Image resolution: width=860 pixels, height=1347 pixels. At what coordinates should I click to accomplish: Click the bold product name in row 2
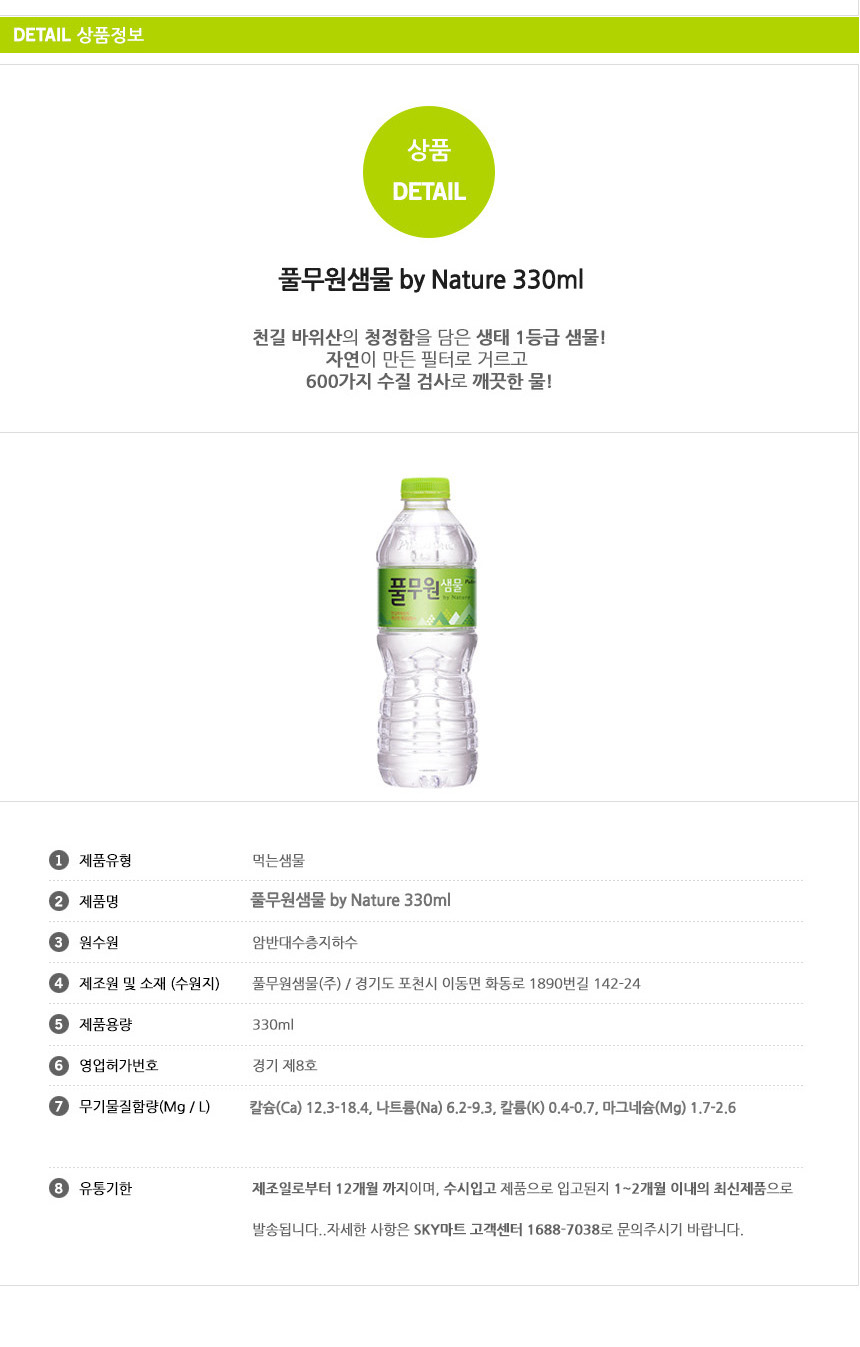(x=350, y=901)
